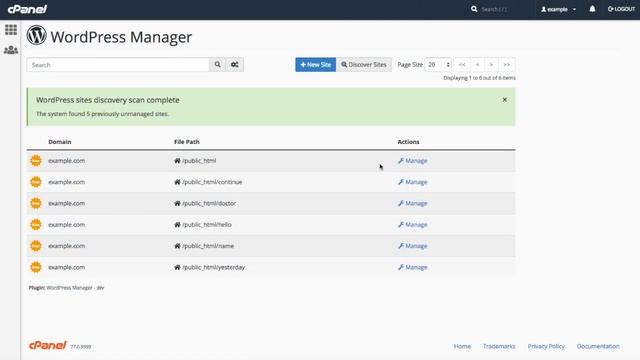
Task: Open the Trademarks footer link
Action: [x=499, y=346]
